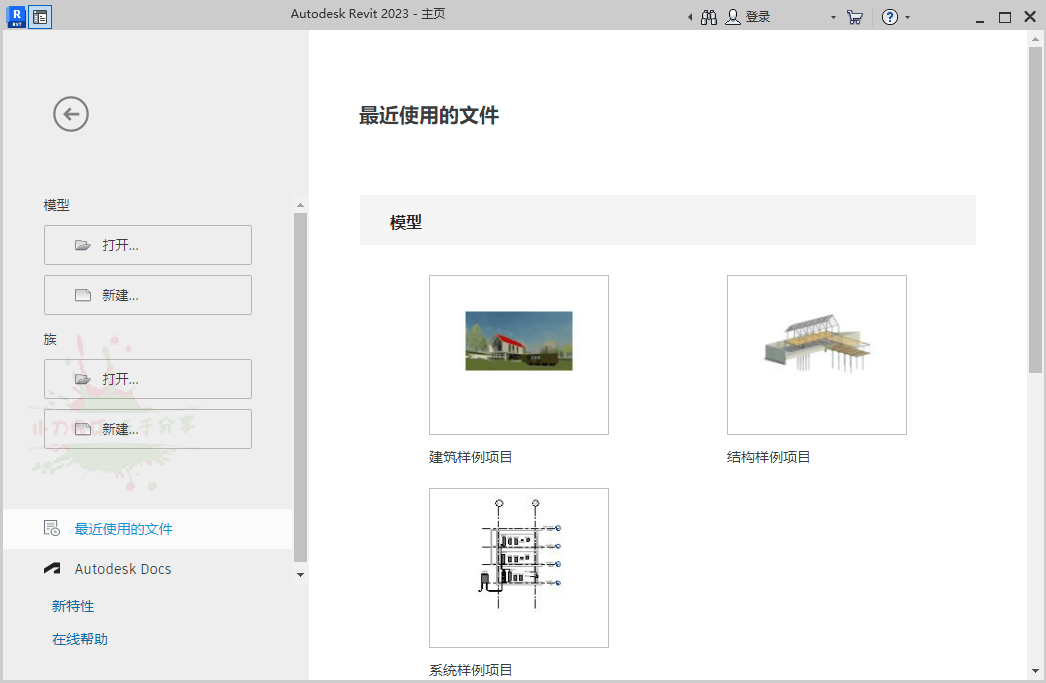The height and width of the screenshot is (683, 1046).
Task: Open the Autodesk App Store cart icon
Action: (855, 16)
